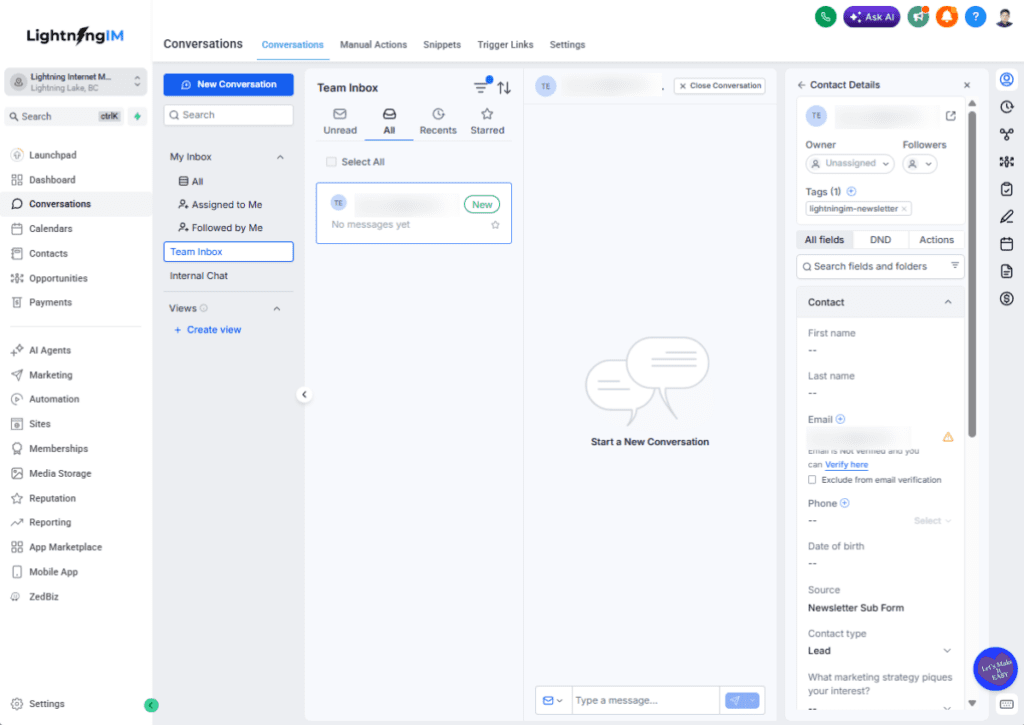Open the notes pencil icon in right sidebar
Screen dimensions: 1024x725
[1007, 215]
